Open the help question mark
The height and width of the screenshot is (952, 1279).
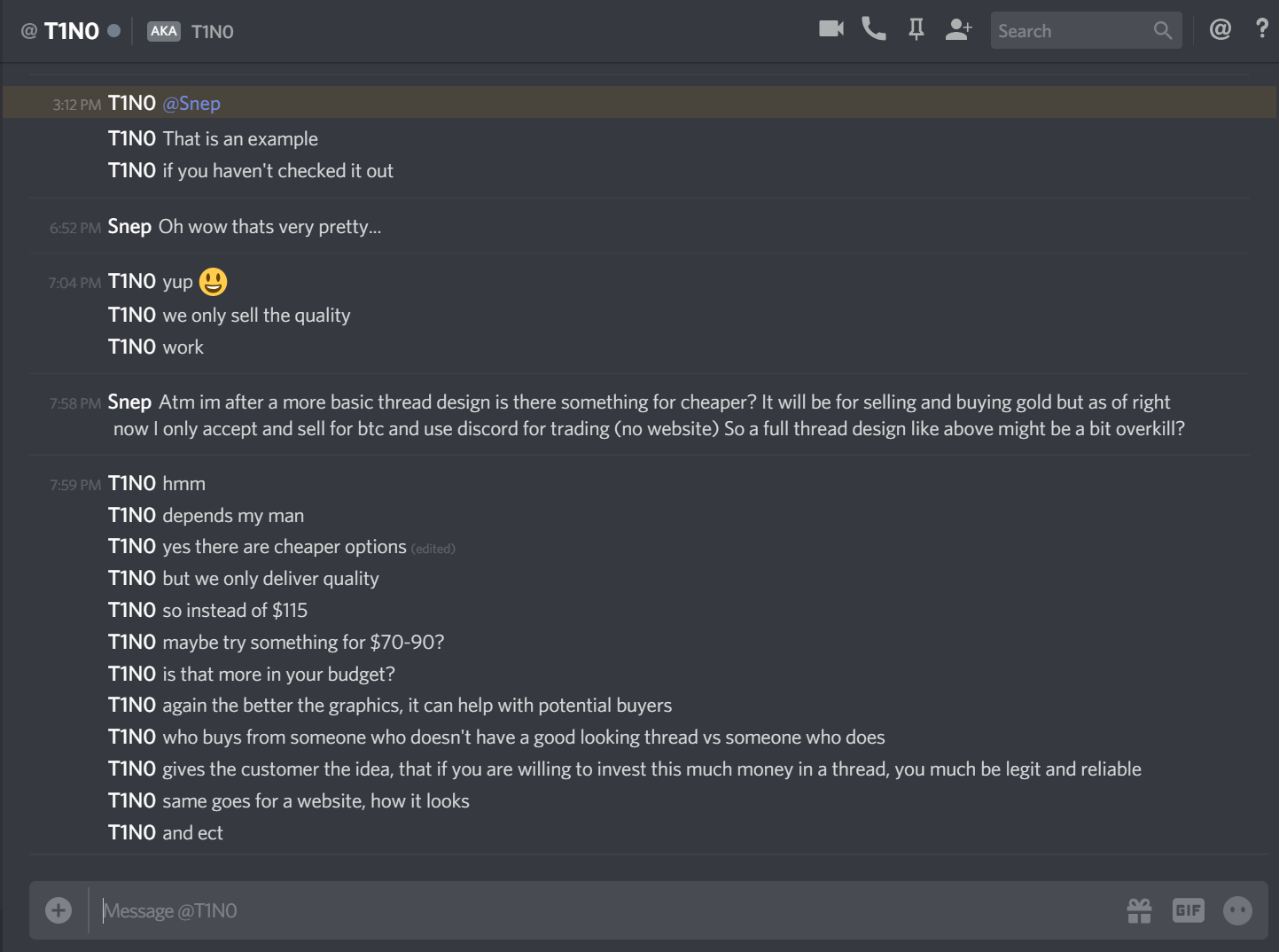coord(1261,28)
